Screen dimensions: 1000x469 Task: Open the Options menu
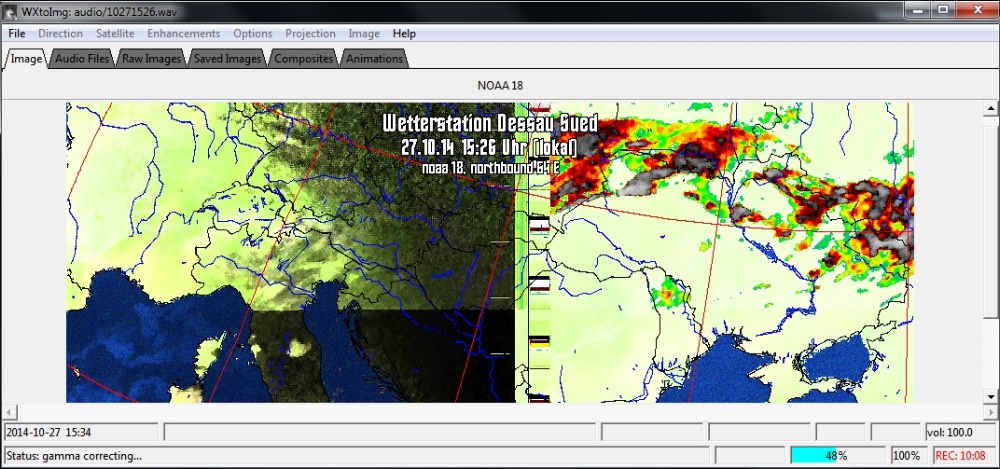tap(253, 34)
